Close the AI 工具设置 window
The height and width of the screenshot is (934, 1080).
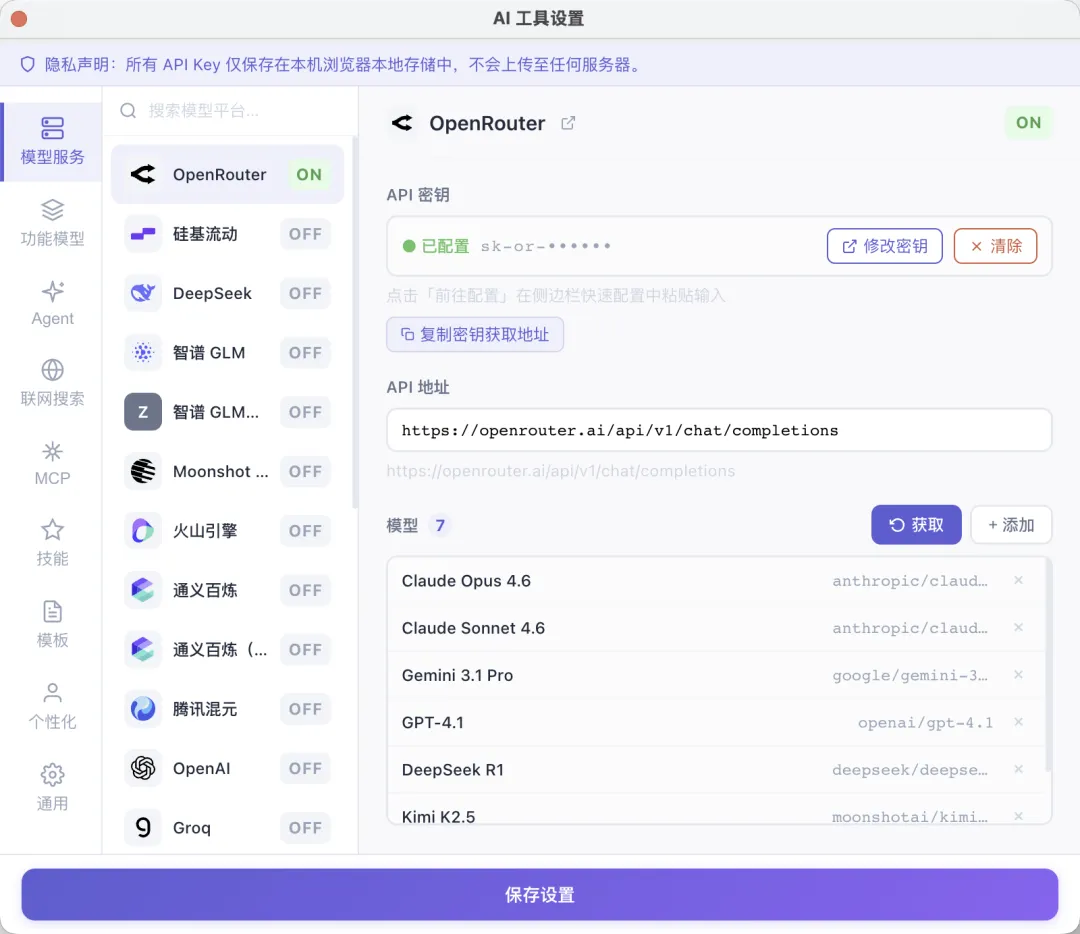[x=19, y=19]
